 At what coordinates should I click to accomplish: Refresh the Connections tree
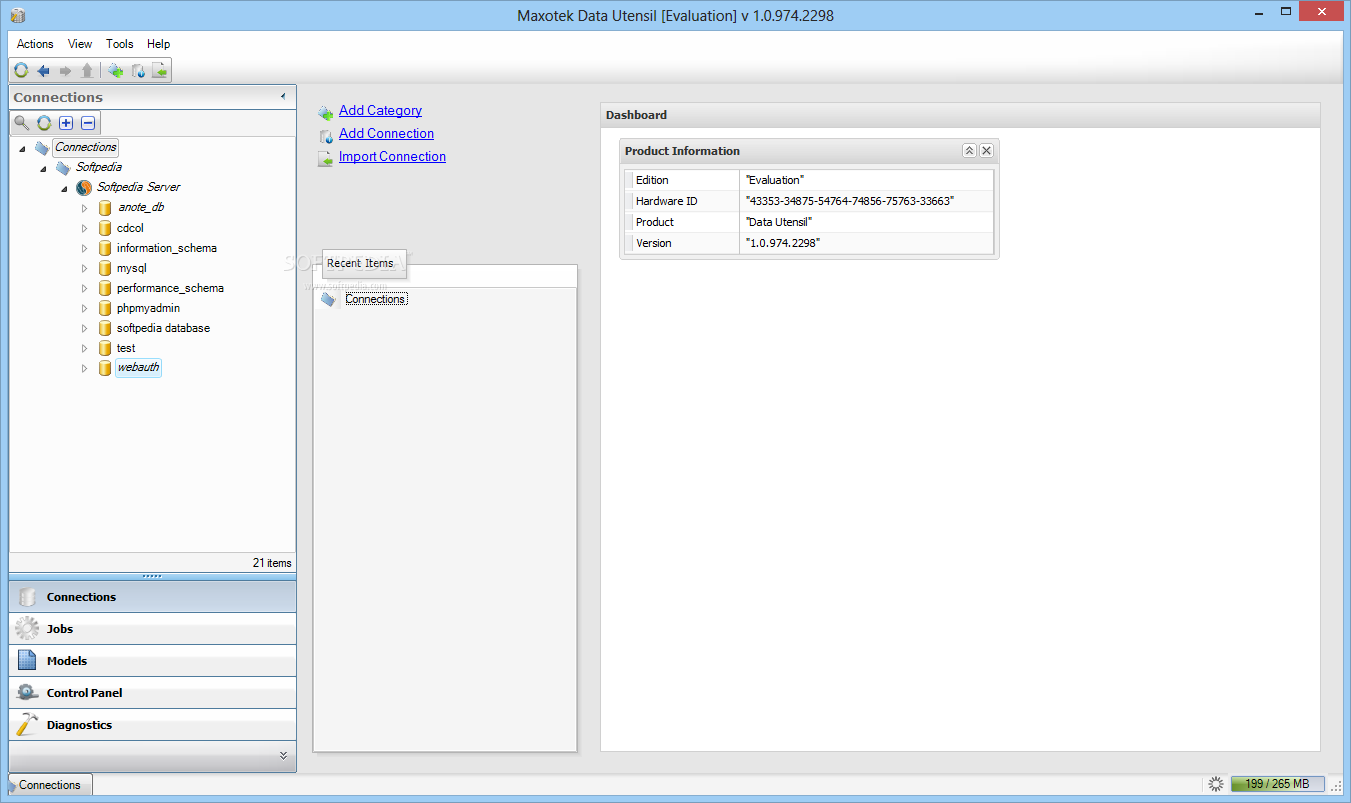pos(44,123)
